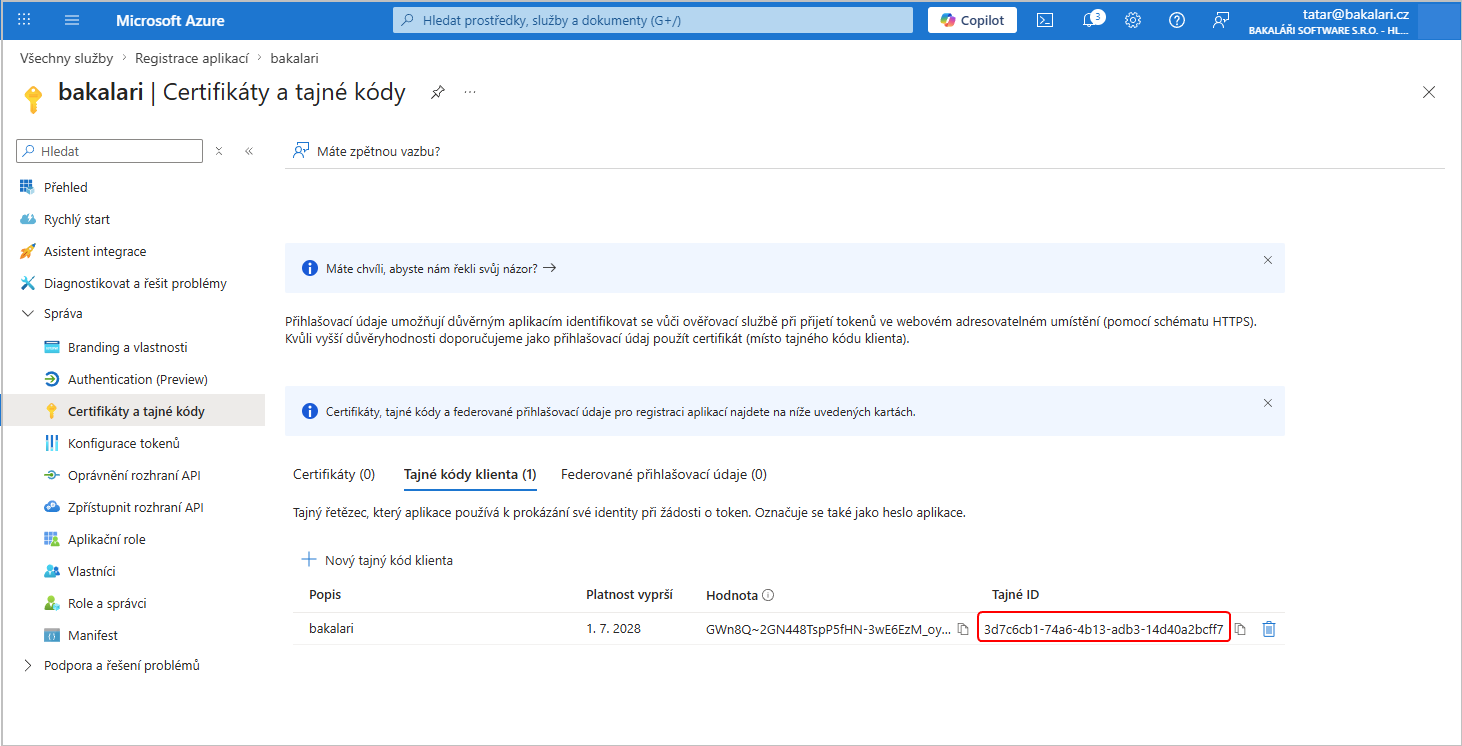Click Máte zpětnou vazbu? feedback button

[x=367, y=151]
